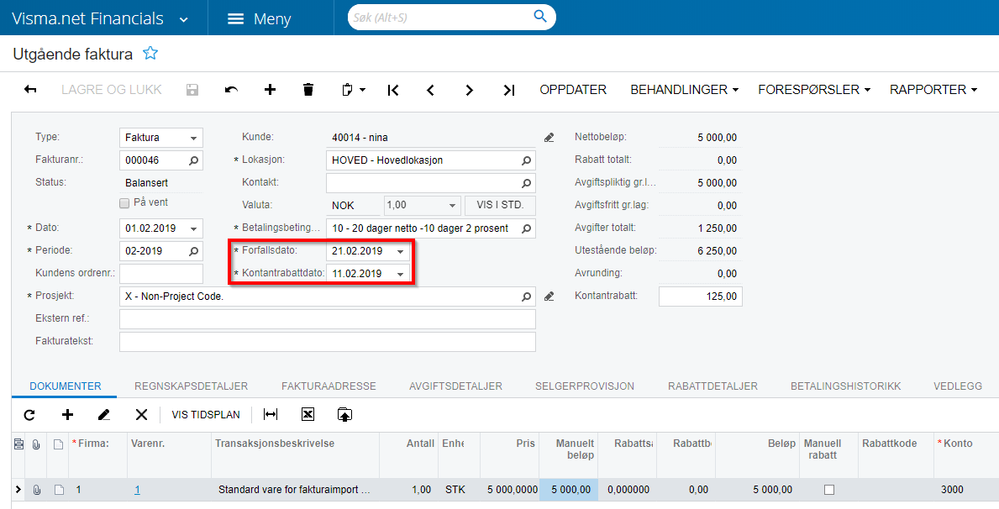The height and width of the screenshot is (509, 999).
Task: Mark page as favorite with star
Action: click(x=150, y=53)
